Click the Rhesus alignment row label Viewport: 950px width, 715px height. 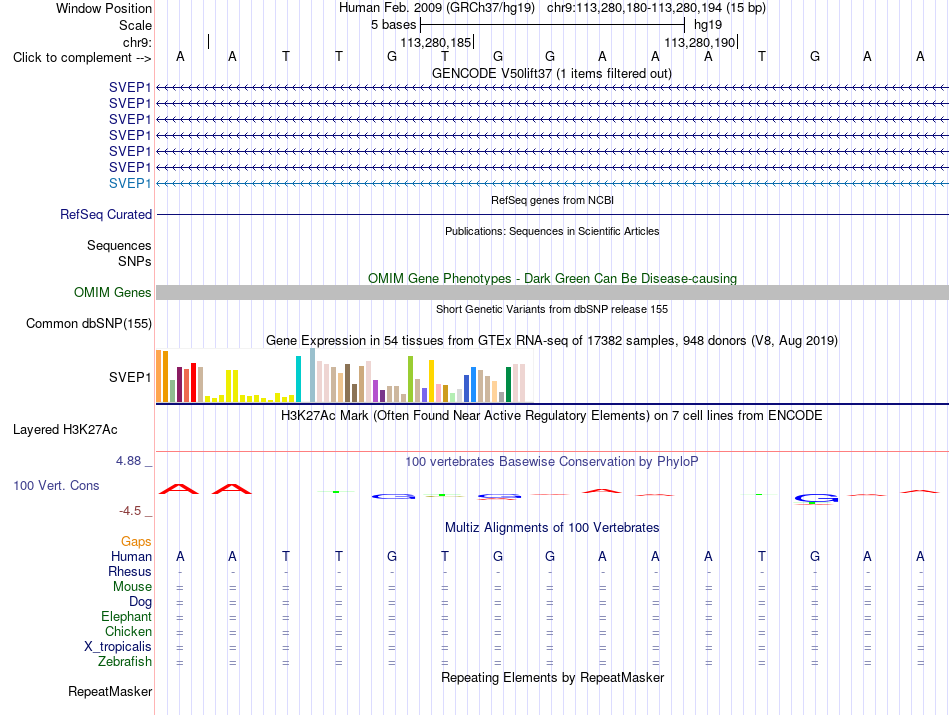130,571
